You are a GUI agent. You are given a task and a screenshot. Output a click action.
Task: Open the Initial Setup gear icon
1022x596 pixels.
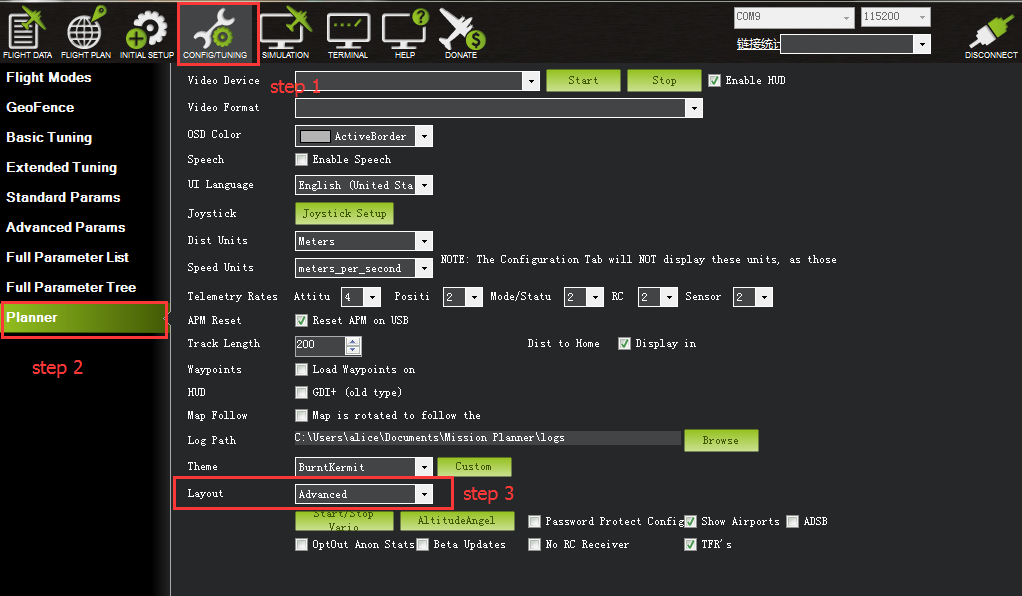pyautogui.click(x=146, y=31)
